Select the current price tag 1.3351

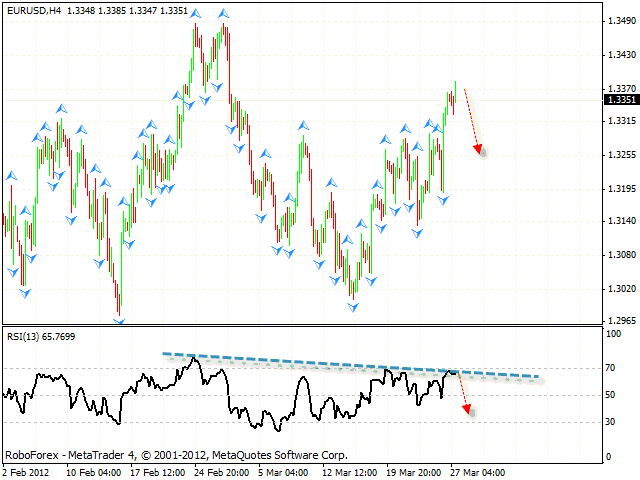pos(621,100)
